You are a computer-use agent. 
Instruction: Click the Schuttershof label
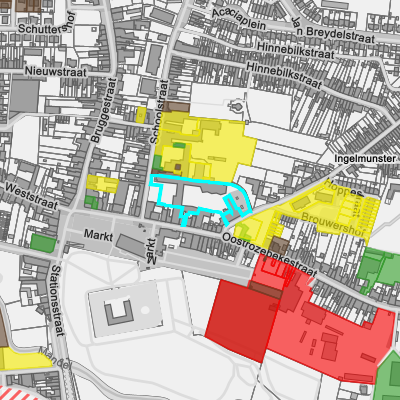pyautogui.click(x=46, y=25)
